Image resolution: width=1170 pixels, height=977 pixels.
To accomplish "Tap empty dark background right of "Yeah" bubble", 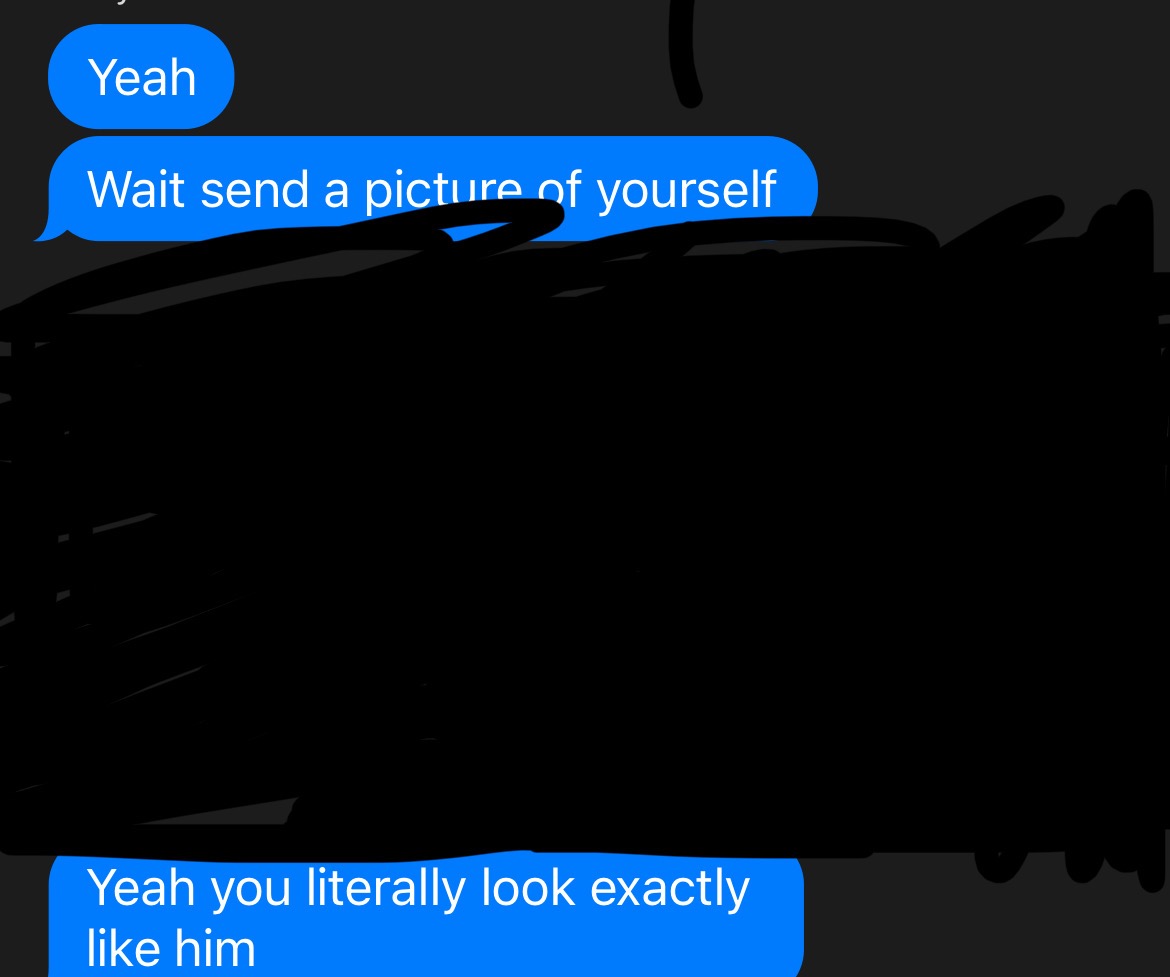I will 448,75.
